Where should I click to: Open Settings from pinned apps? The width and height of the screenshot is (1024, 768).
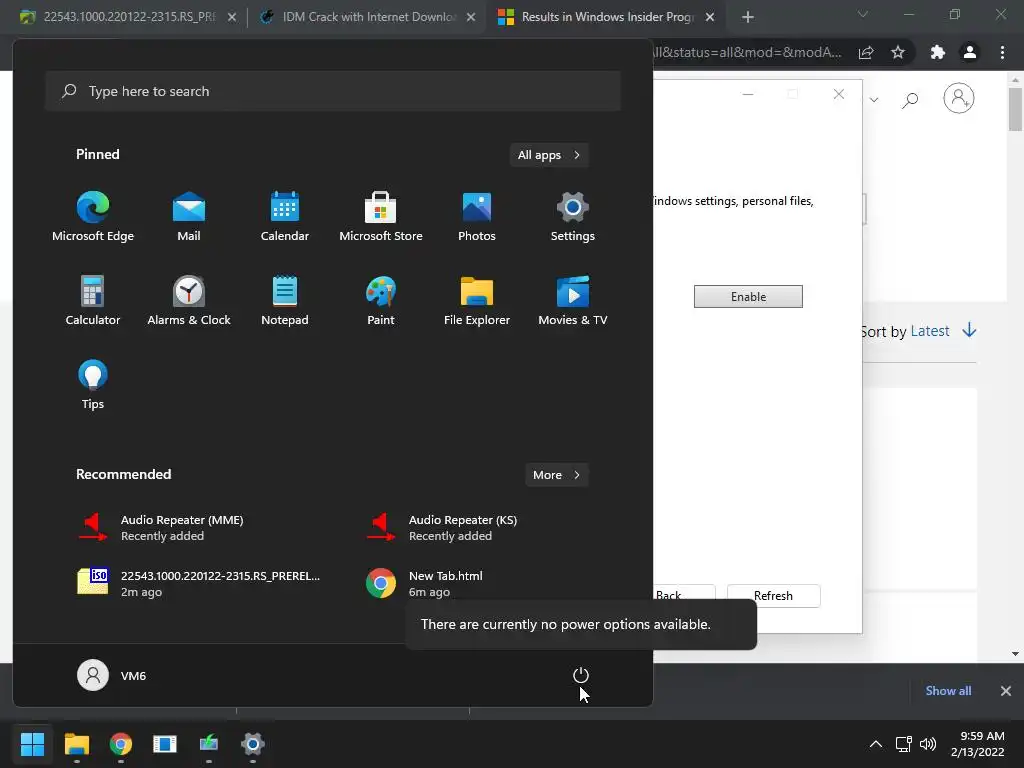(x=573, y=217)
